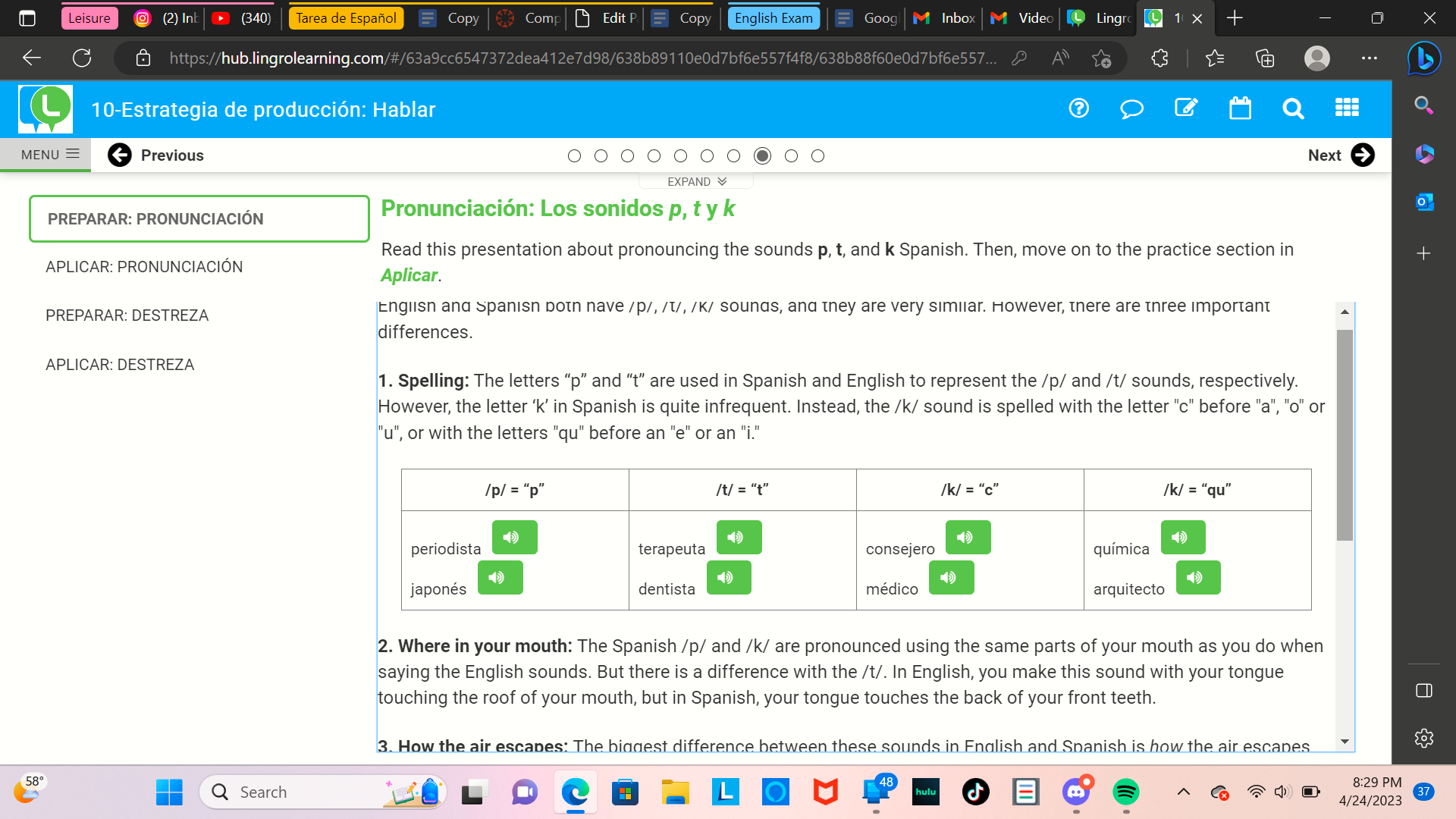This screenshot has height=819, width=1456.
Task: Add this page to favorites star
Action: 1101,58
